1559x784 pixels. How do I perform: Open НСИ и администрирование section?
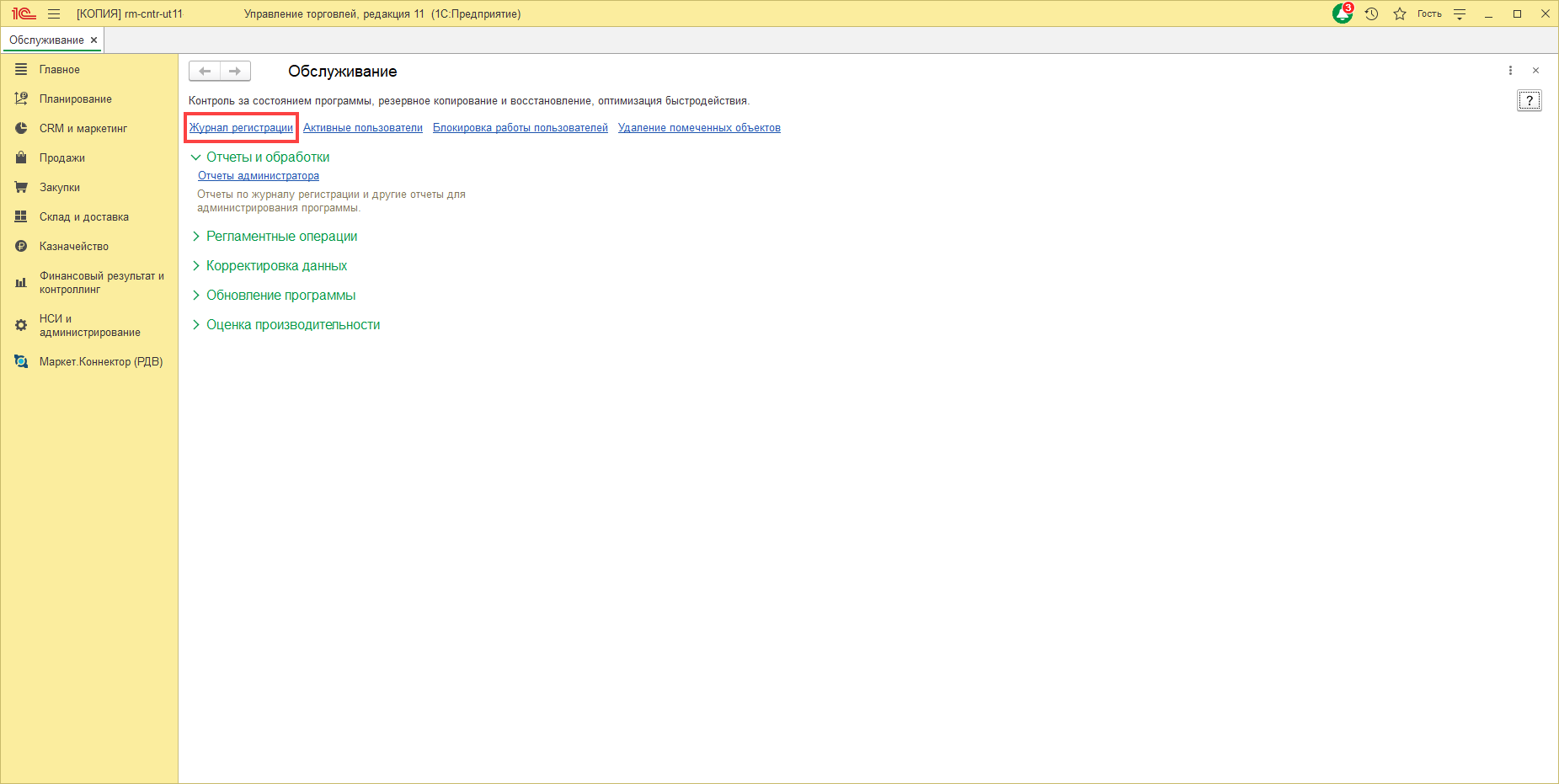(x=90, y=325)
